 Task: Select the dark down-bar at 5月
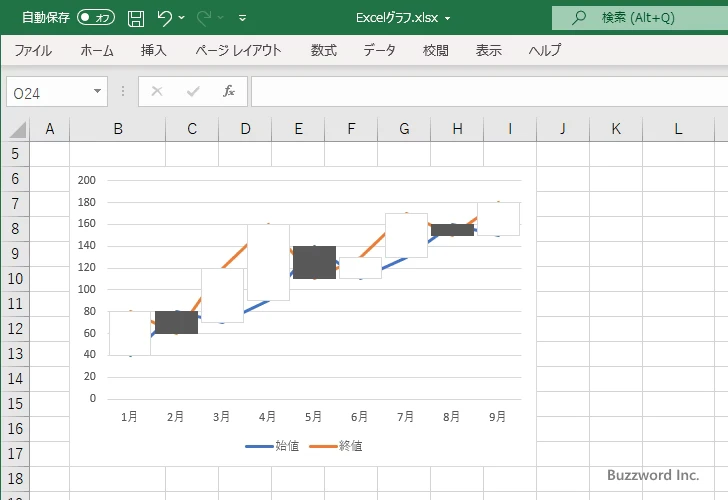314,262
